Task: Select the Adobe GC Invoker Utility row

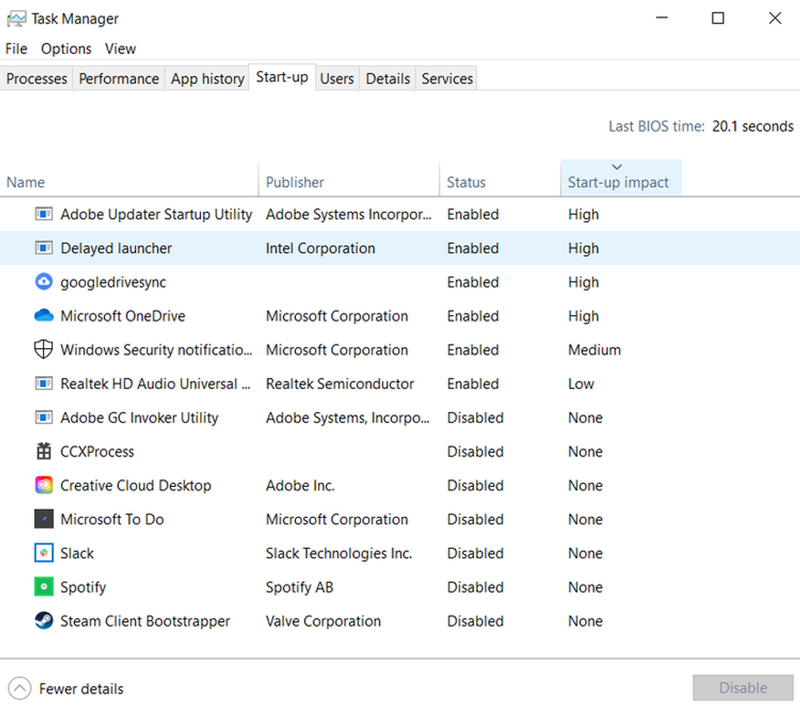Action: pyautogui.click(x=400, y=417)
